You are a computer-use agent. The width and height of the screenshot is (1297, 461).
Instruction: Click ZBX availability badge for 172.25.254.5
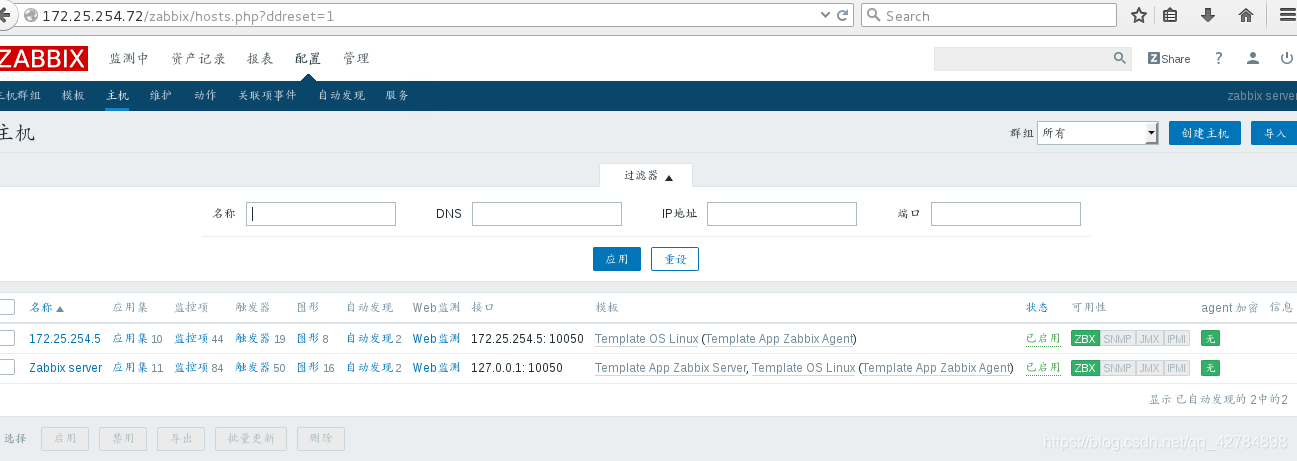click(1084, 339)
